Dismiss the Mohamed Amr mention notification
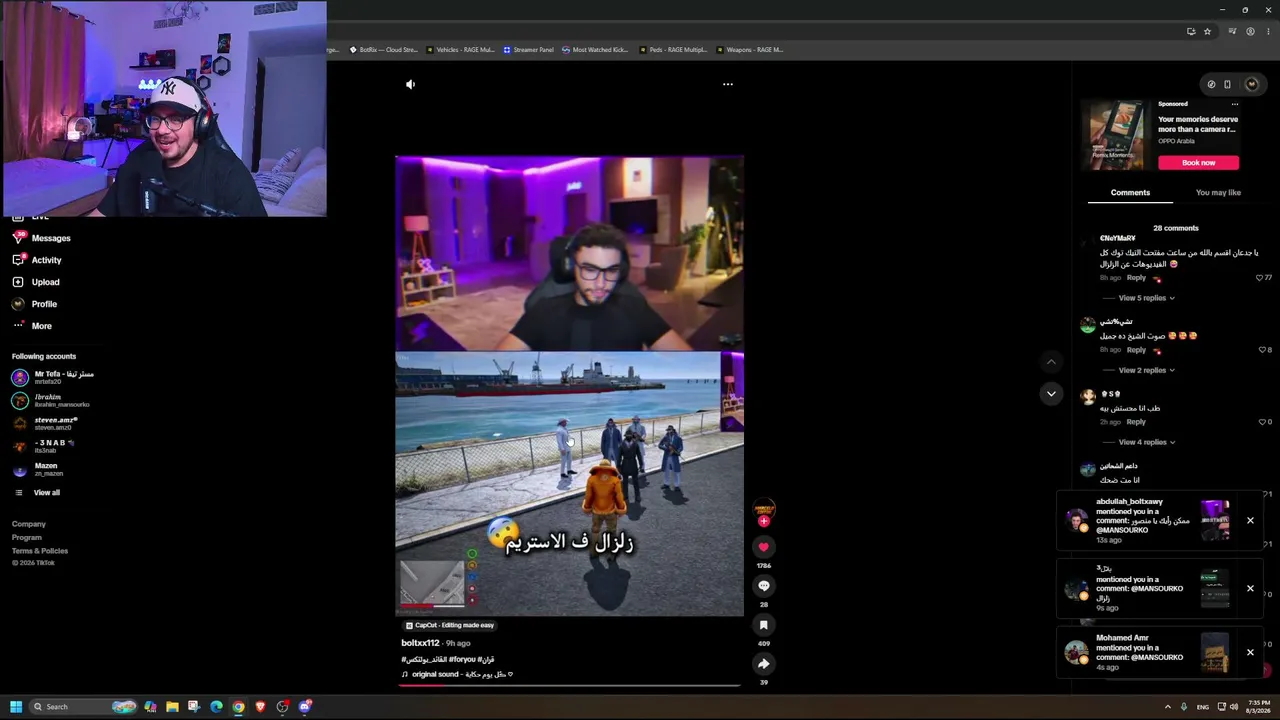This screenshot has height=720, width=1280. point(1250,652)
